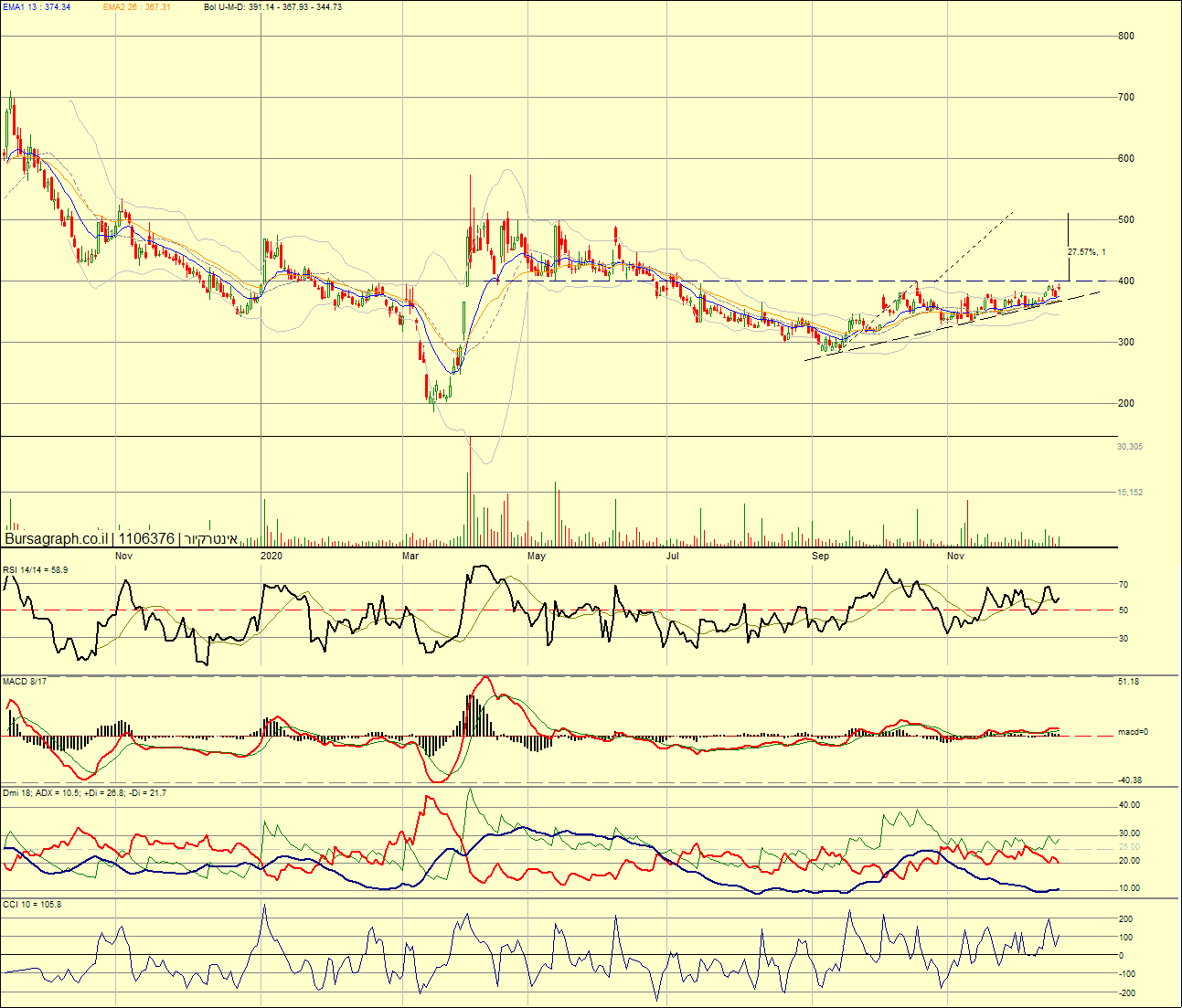Click the "May" date axis label
This screenshot has width=1182, height=1008.
(x=537, y=556)
